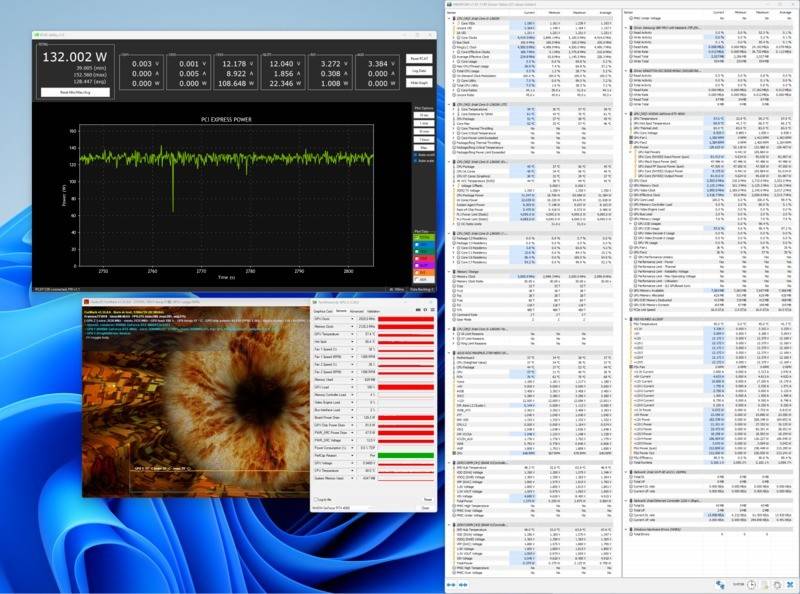Select Sensors tab in GPU-Z
Viewport: 800px width, 594px height.
pos(341,311)
